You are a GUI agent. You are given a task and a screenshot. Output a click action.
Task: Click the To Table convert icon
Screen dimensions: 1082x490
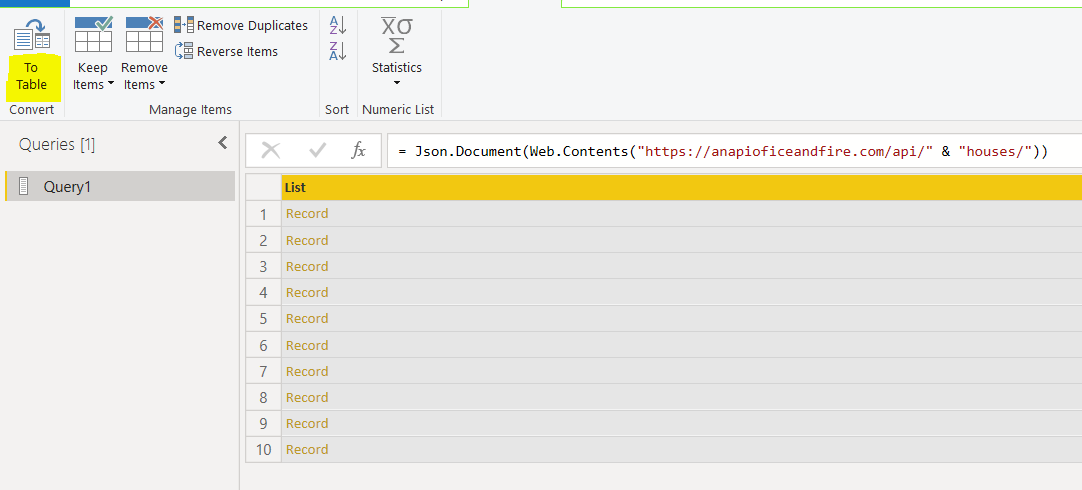(x=31, y=37)
